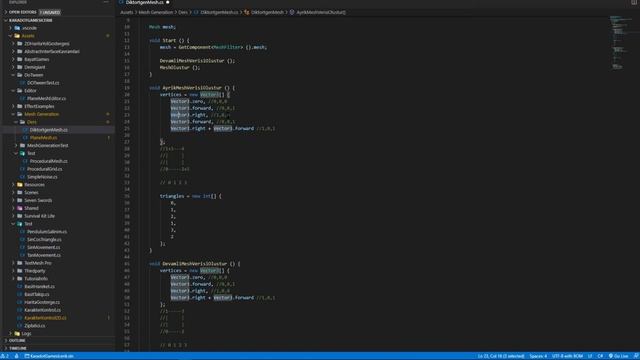Expand the AbstractInterfaceKavramlari folder
Screen dimensions: 640x360
[51, 51]
